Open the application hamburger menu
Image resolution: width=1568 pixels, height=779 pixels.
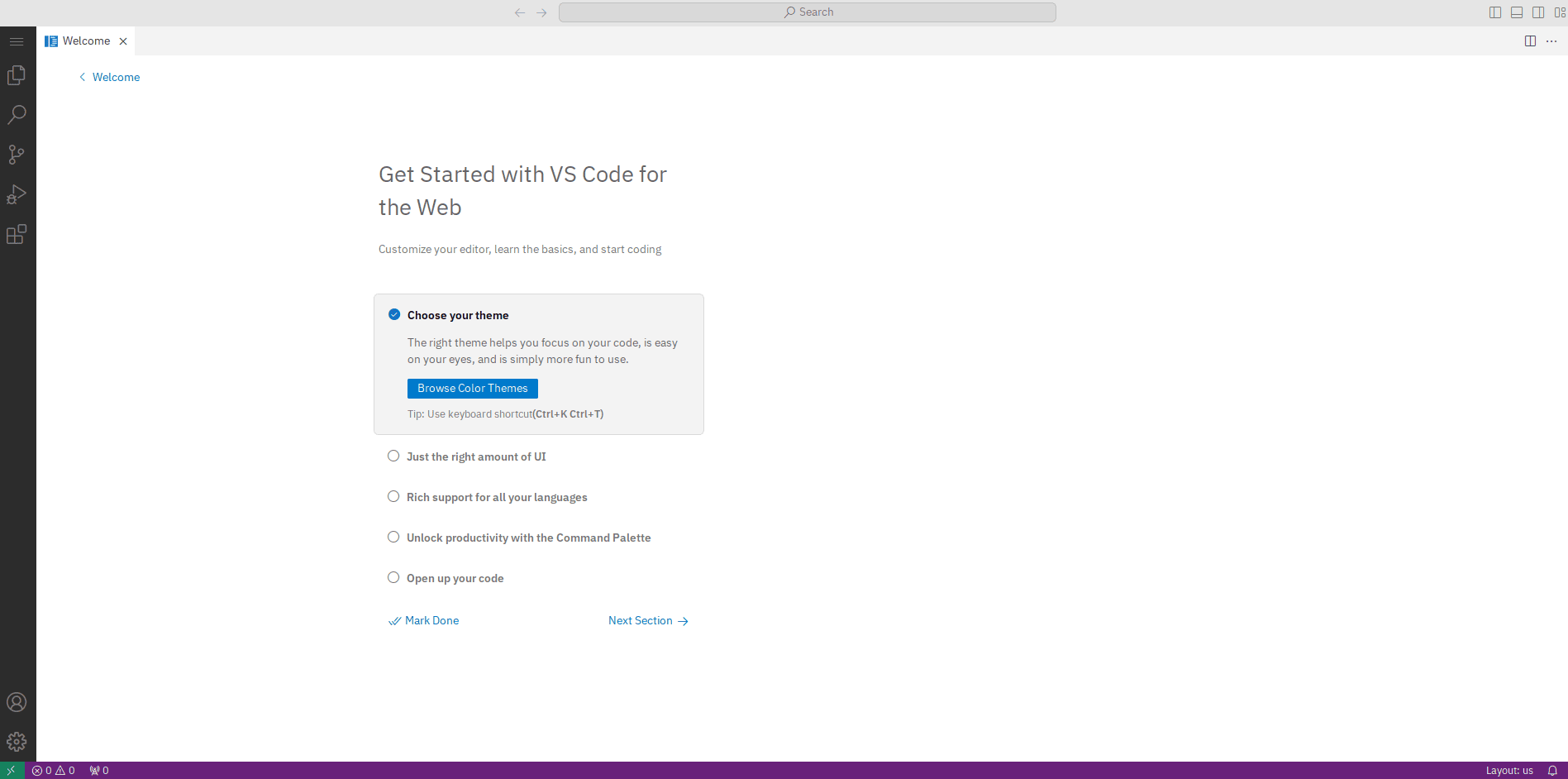(17, 41)
